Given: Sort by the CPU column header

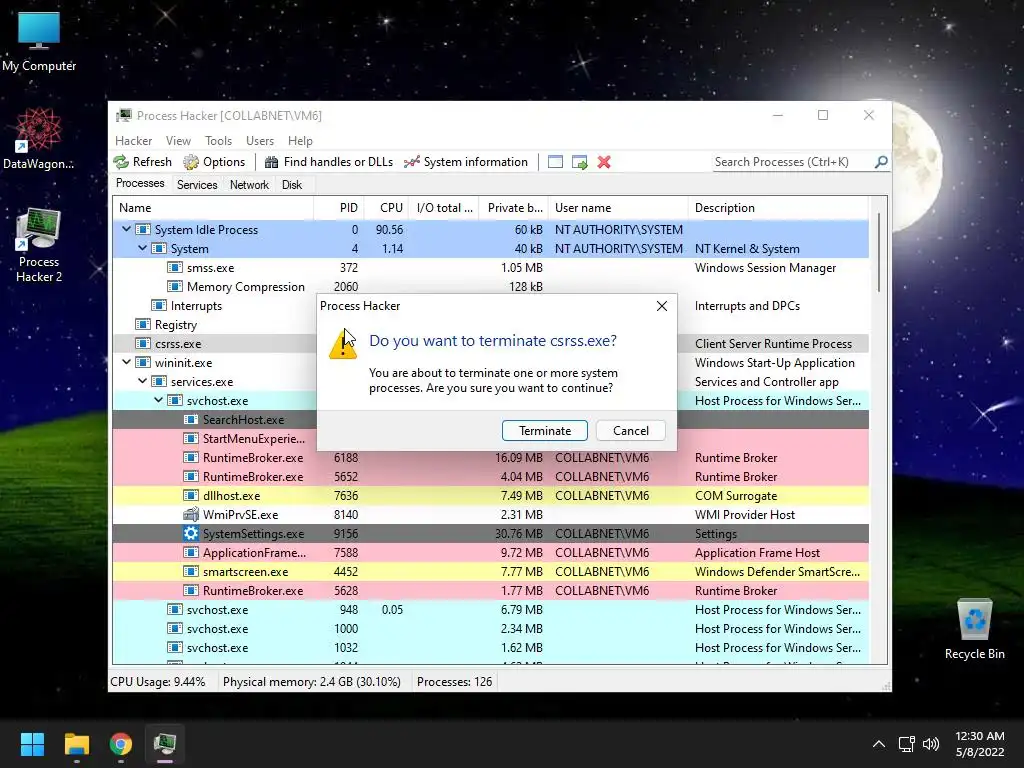Looking at the screenshot, I should (x=386, y=208).
